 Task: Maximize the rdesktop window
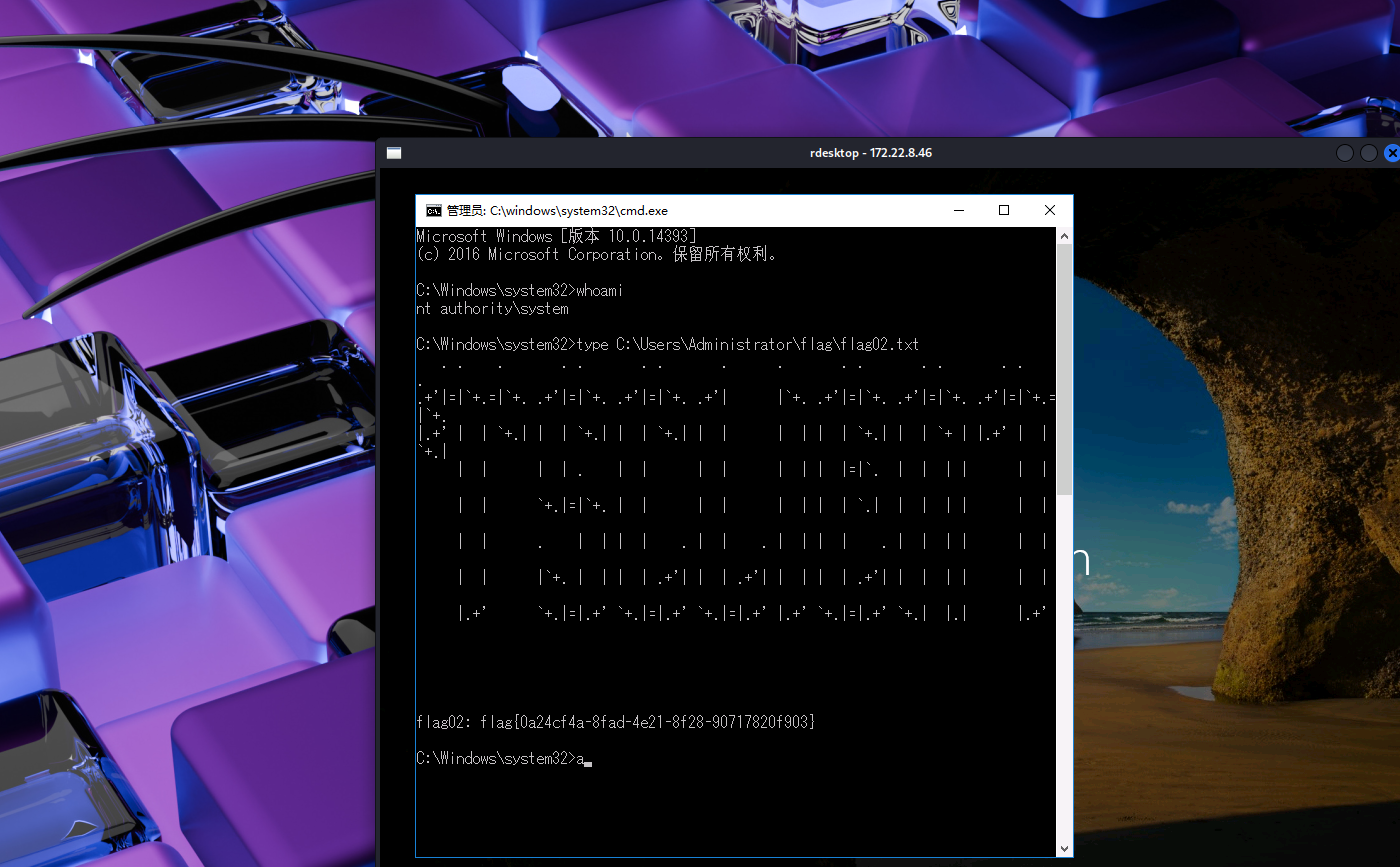(x=1369, y=153)
